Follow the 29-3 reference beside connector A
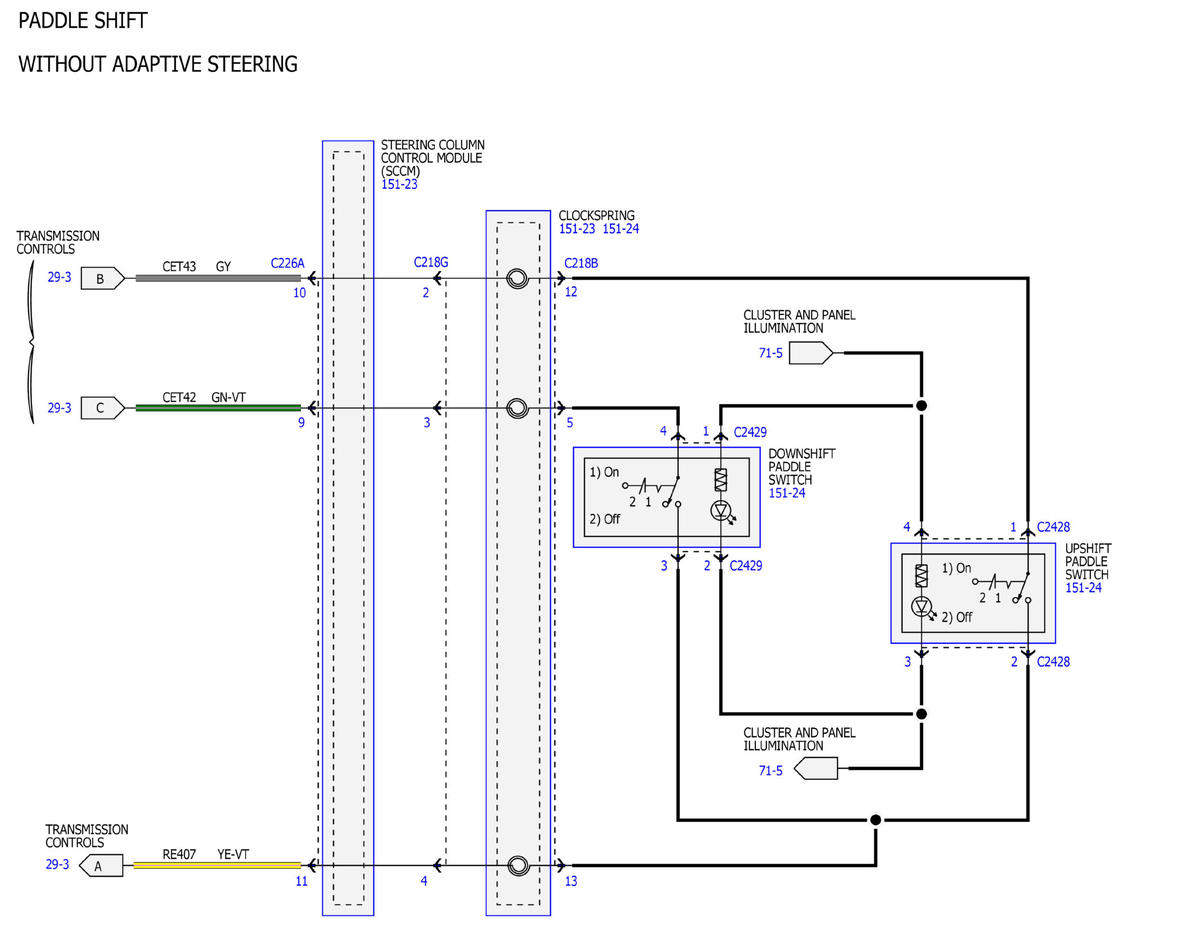 pos(57,865)
